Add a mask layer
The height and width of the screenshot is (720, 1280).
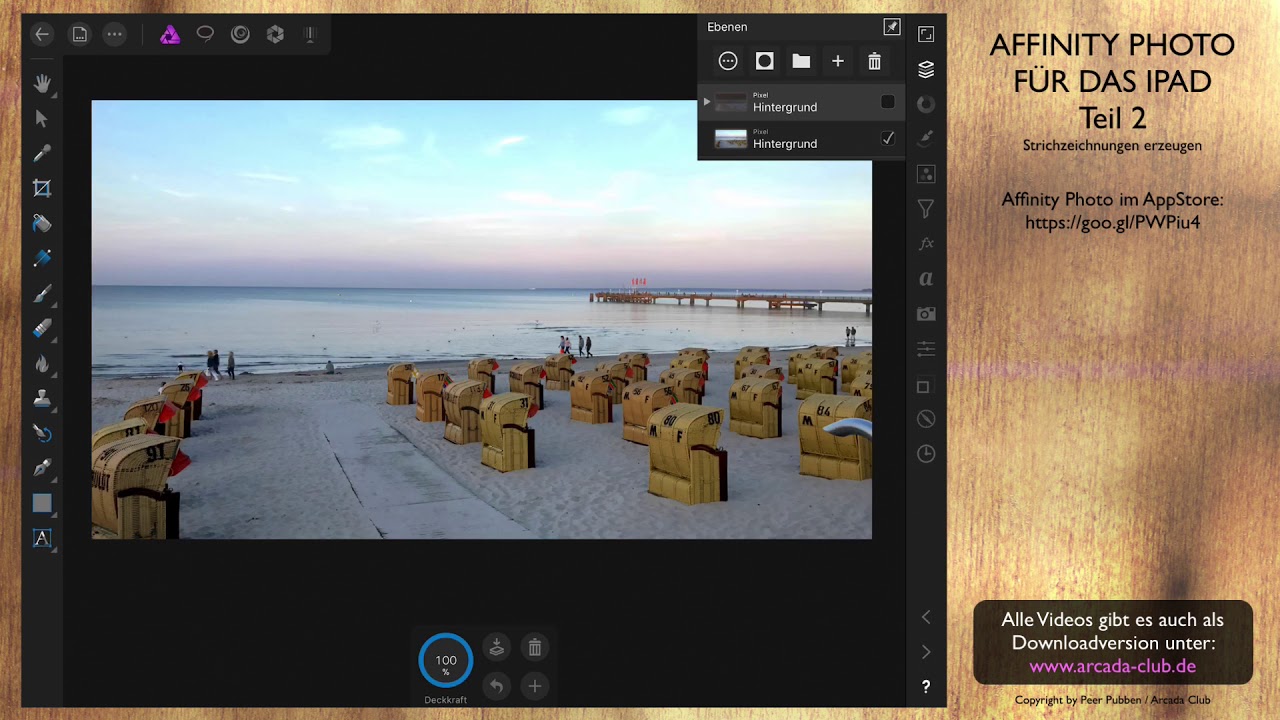click(x=765, y=62)
